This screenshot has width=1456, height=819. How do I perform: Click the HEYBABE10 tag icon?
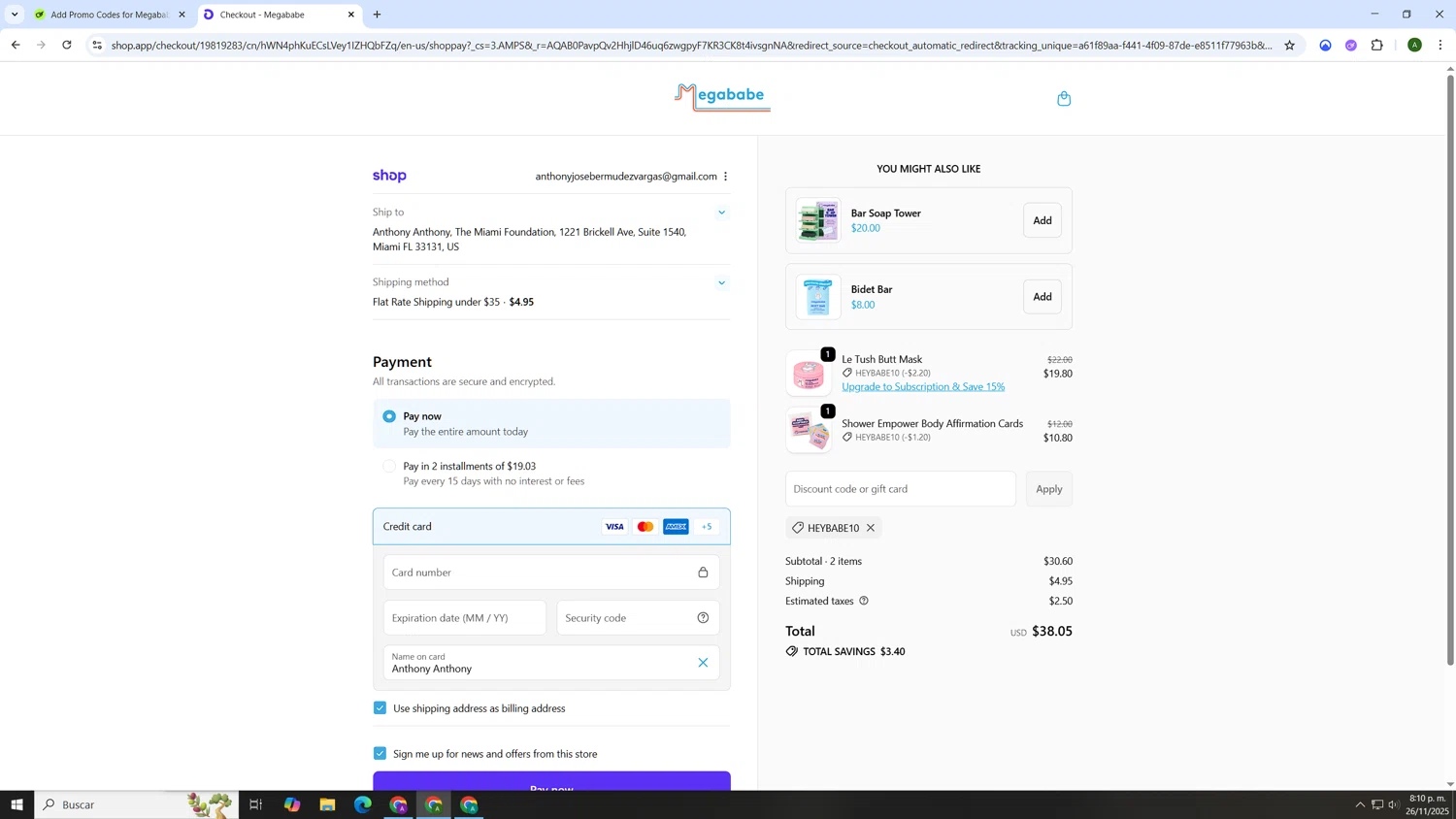pyautogui.click(x=797, y=528)
